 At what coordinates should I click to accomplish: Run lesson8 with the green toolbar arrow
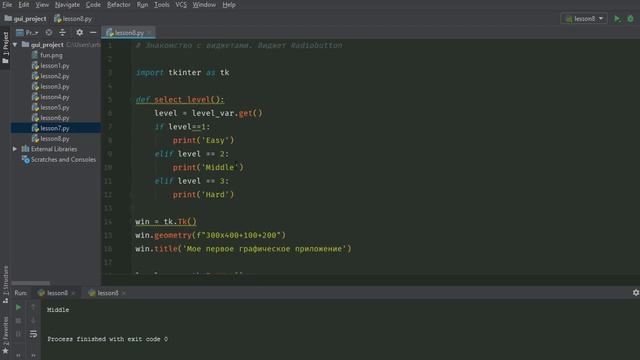tap(618, 19)
